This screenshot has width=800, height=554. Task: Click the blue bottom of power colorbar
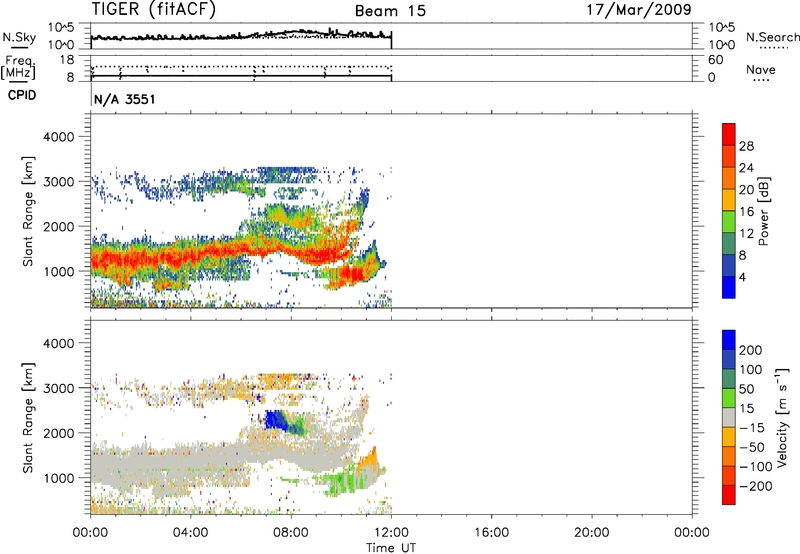729,287
